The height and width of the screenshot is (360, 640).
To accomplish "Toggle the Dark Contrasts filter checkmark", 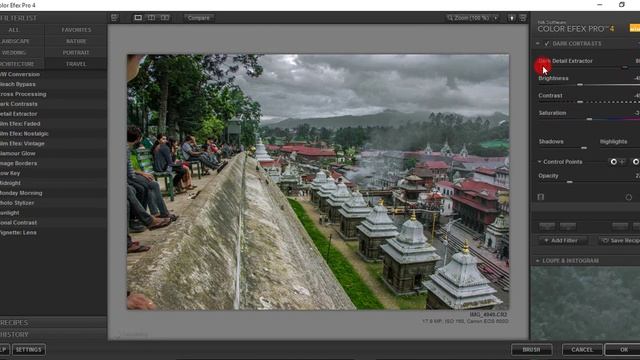I will [x=547, y=44].
